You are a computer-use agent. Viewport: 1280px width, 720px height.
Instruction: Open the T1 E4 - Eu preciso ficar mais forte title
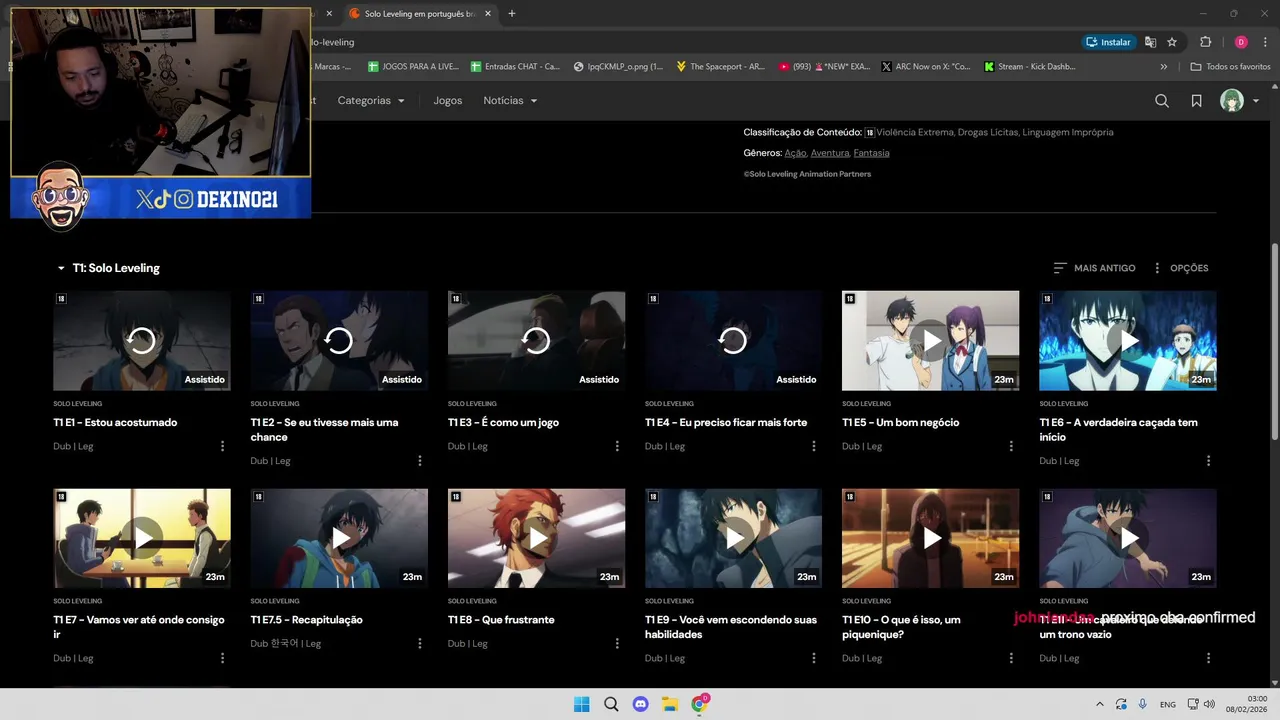click(x=726, y=422)
